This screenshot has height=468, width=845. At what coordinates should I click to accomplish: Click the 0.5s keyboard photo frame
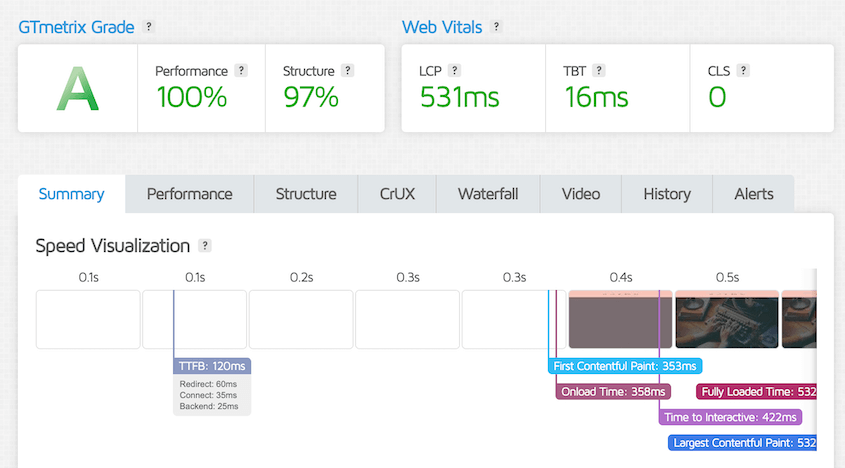726,319
